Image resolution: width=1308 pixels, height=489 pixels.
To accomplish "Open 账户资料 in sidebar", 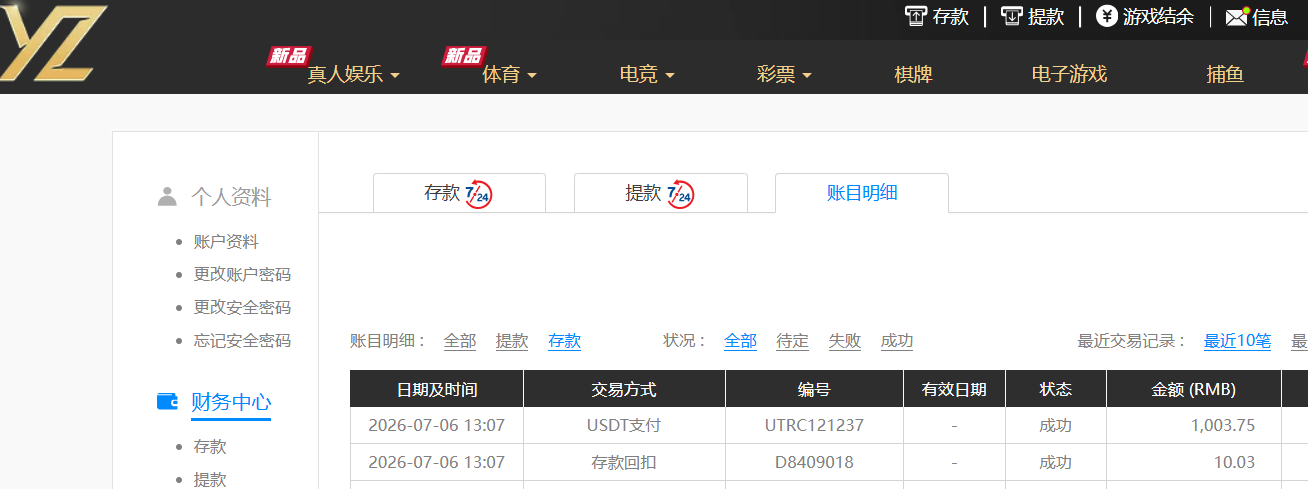I will 226,241.
